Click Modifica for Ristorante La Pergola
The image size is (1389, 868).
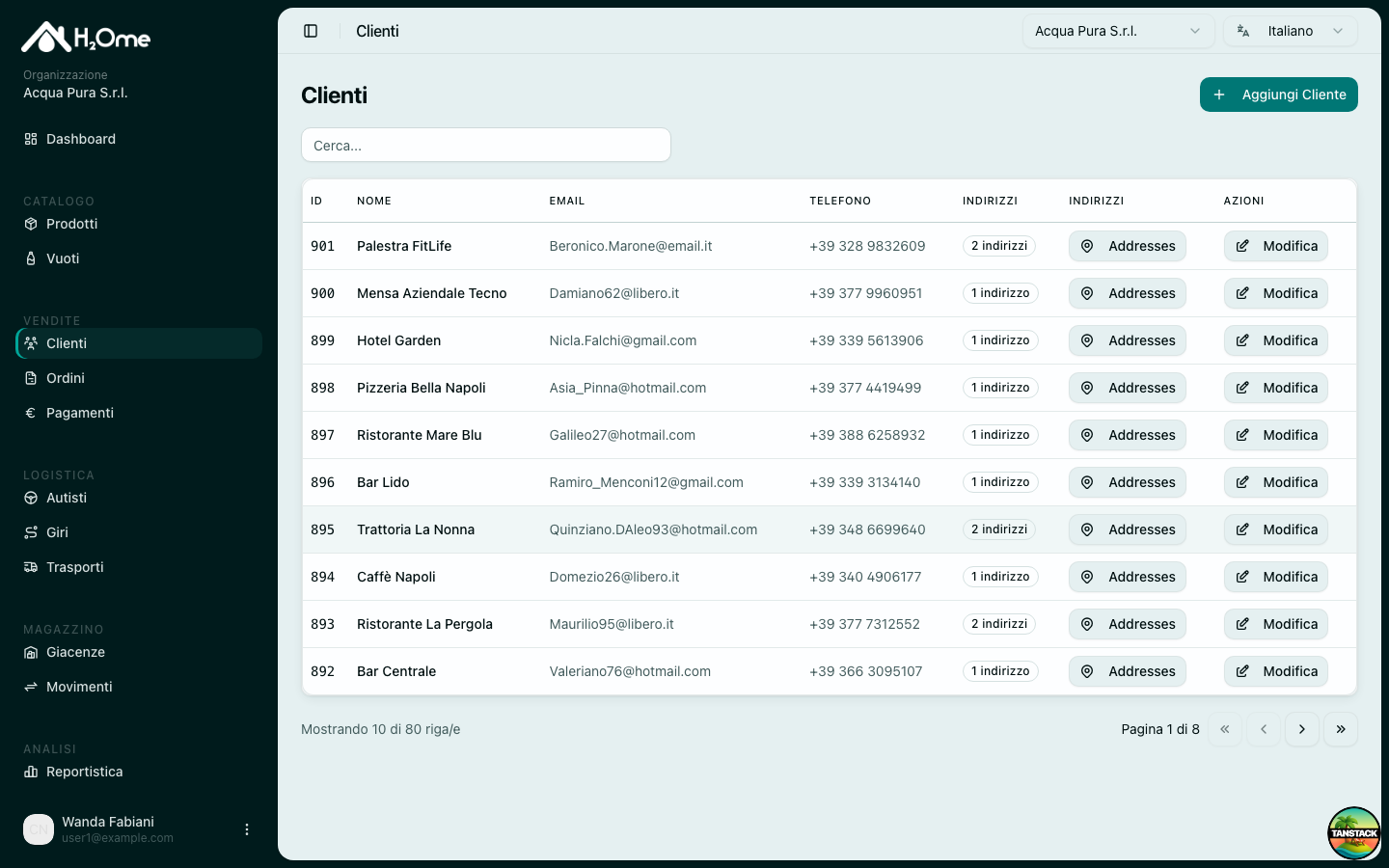point(1276,624)
